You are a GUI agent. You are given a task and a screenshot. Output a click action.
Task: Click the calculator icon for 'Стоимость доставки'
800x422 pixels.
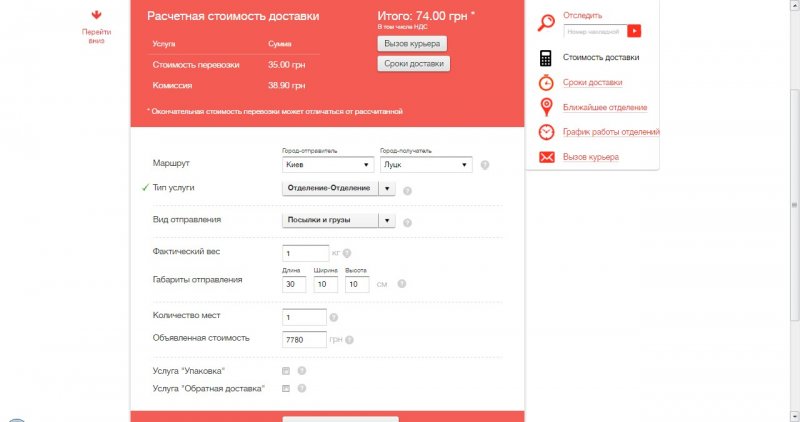coord(546,57)
